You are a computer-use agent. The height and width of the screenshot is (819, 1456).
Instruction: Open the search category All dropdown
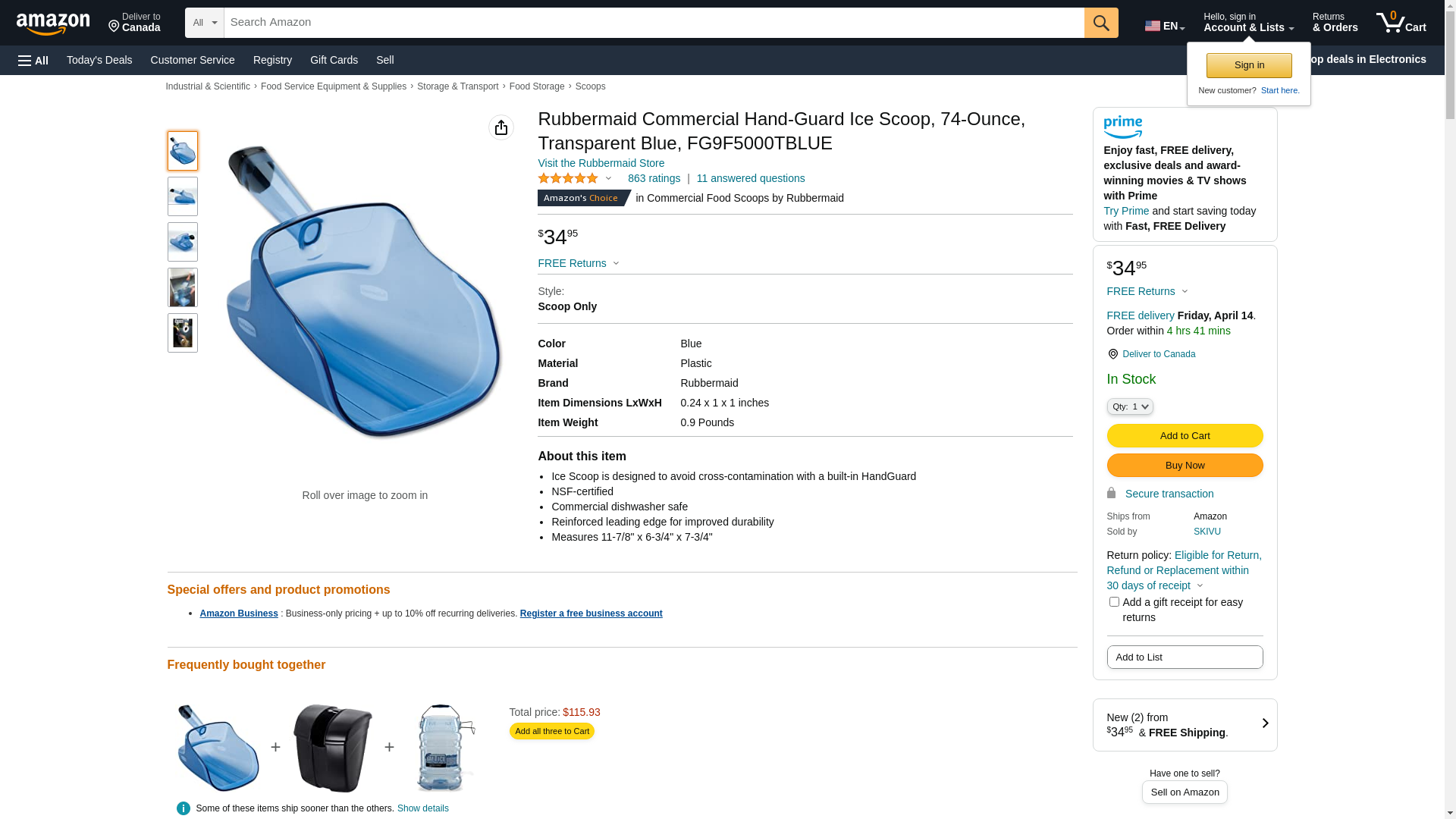point(204,23)
